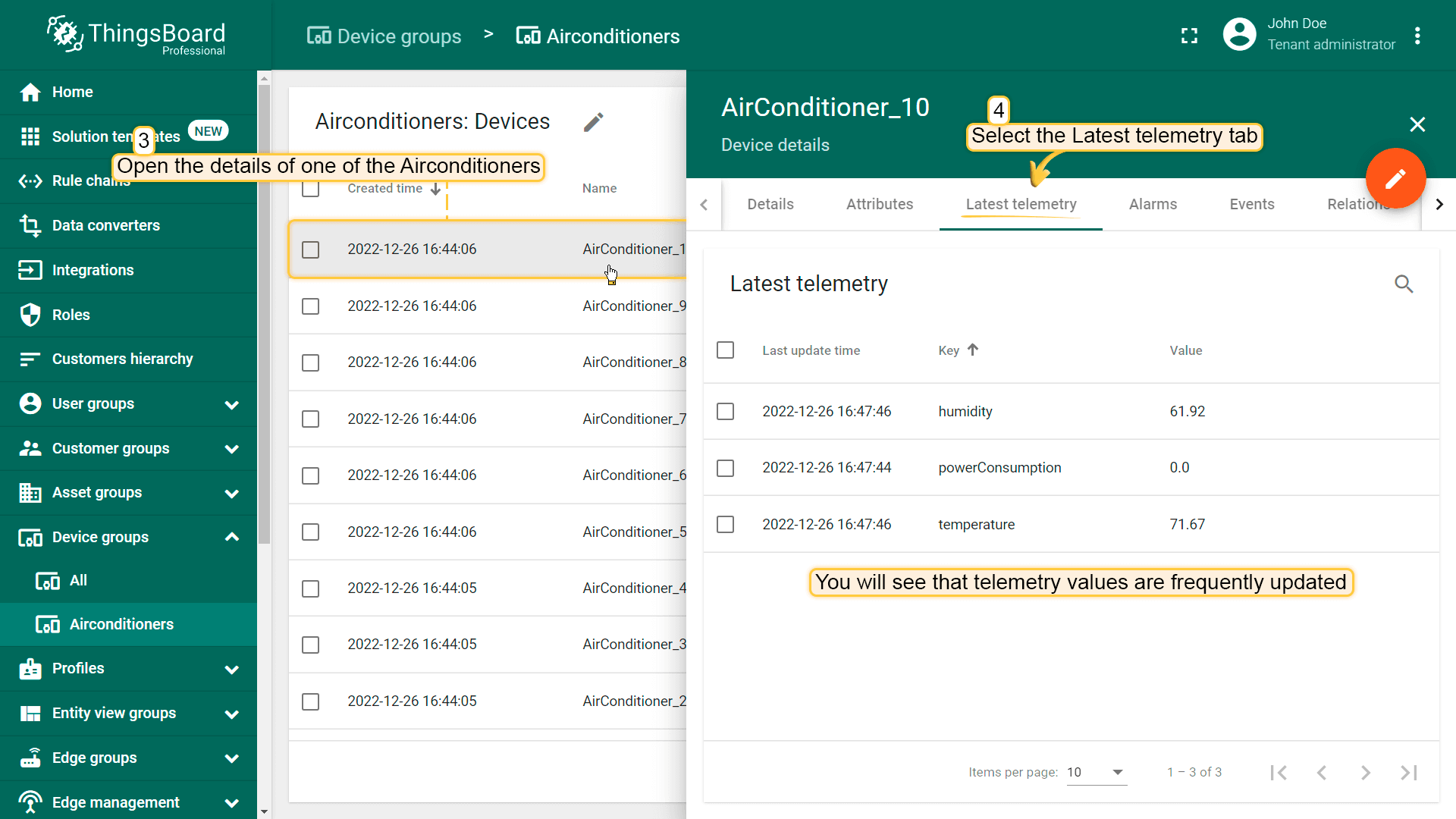
Task: Select the humidity telemetry checkbox
Action: [726, 411]
